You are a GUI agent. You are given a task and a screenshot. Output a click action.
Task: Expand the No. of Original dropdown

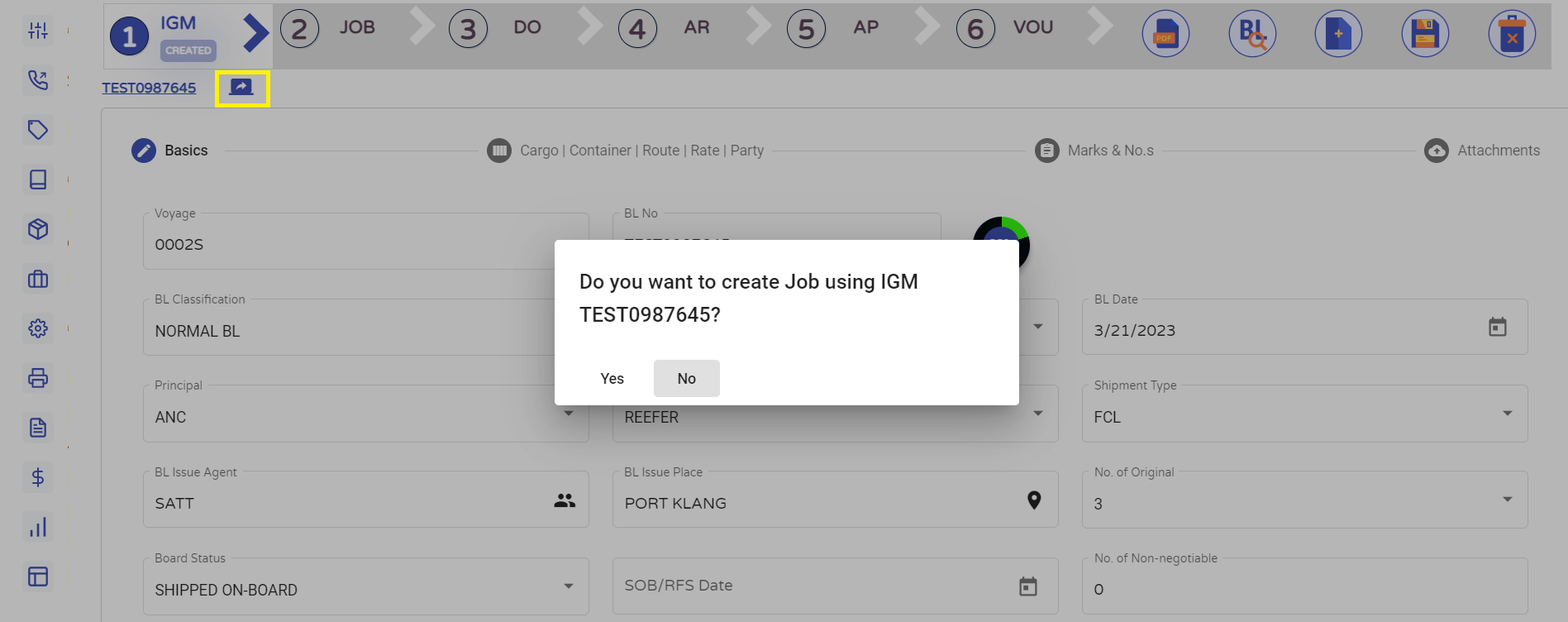pos(1507,500)
